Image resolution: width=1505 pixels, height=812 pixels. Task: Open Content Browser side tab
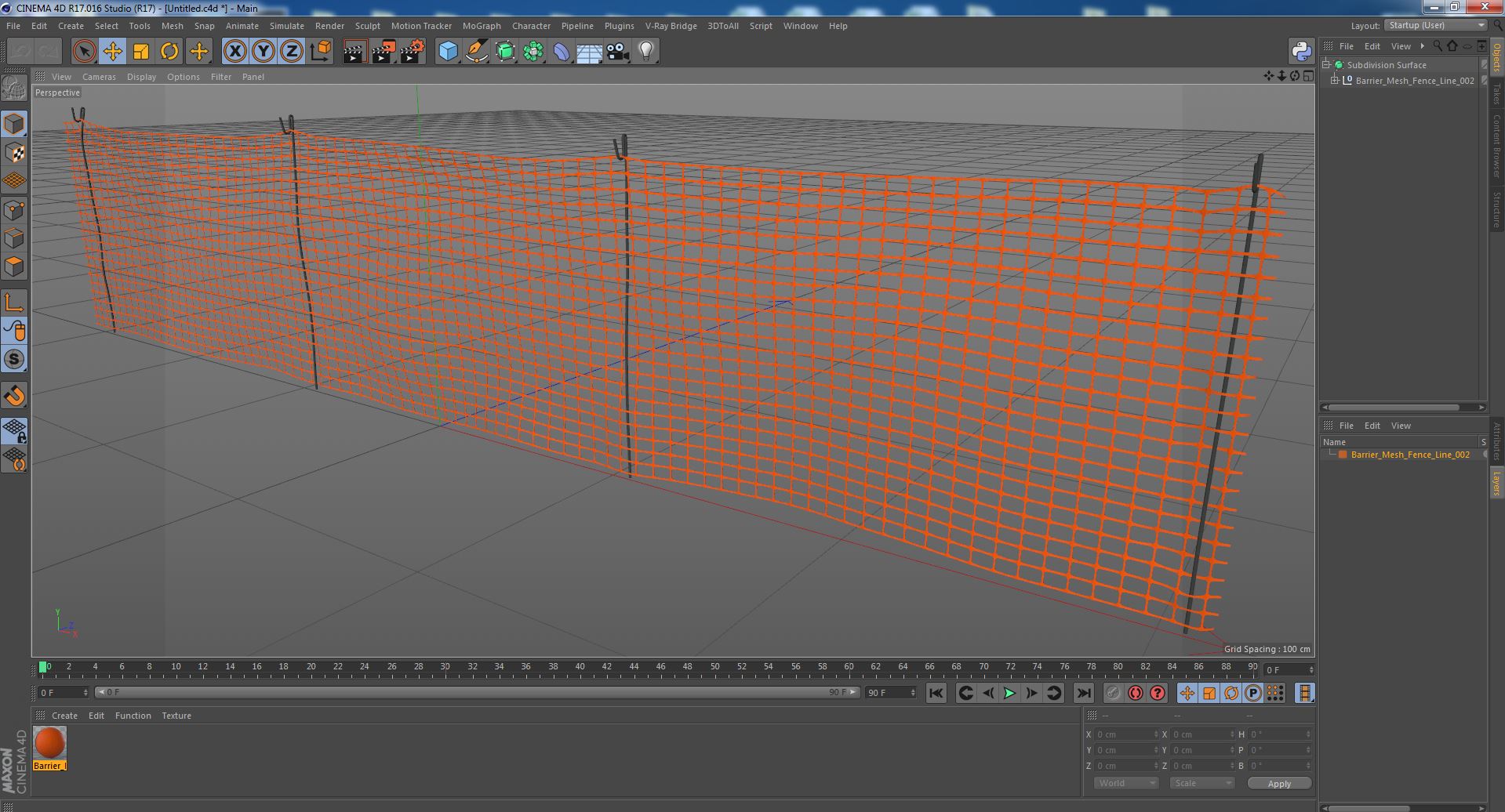(x=1496, y=146)
